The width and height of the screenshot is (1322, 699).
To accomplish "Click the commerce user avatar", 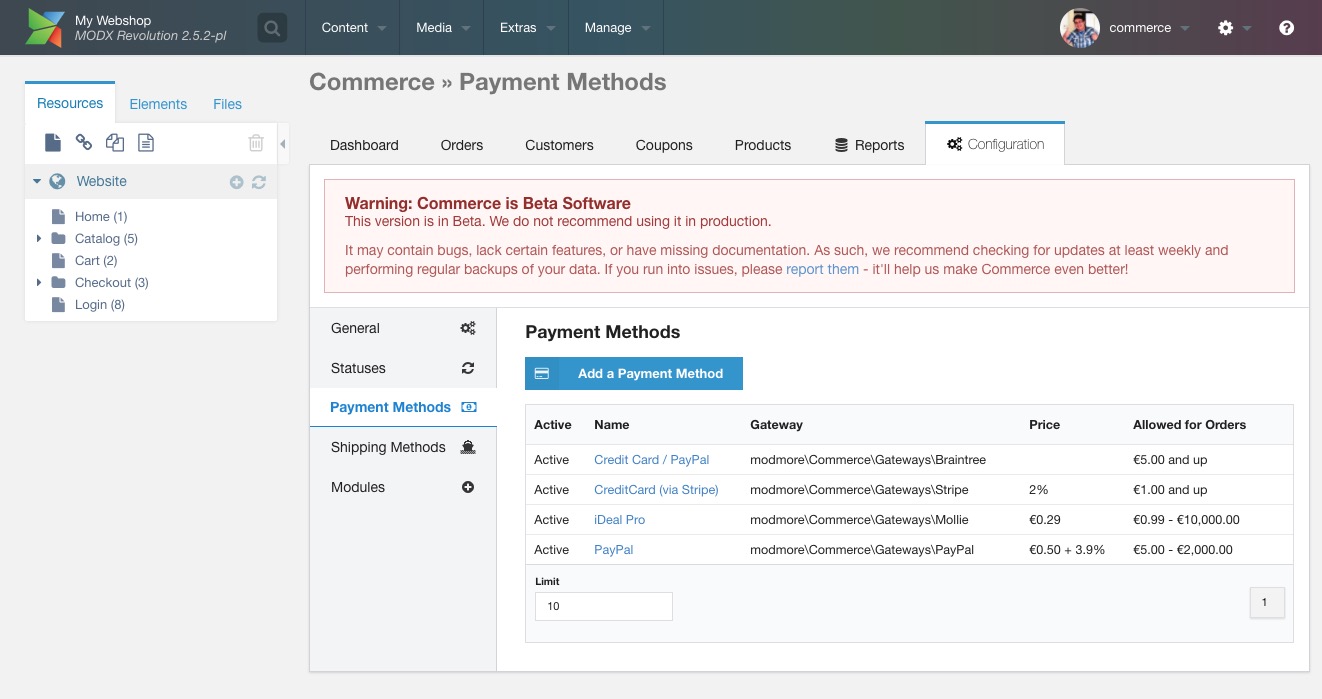I will 1080,28.
